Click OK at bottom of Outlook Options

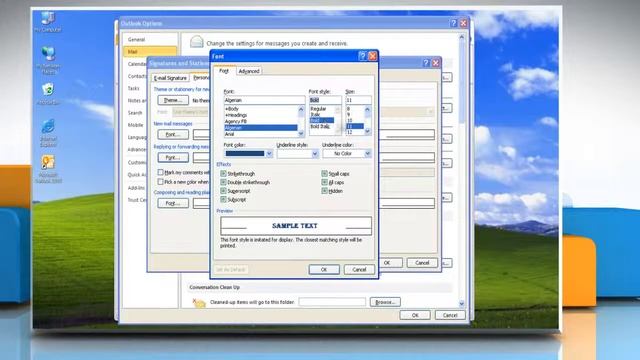click(415, 315)
